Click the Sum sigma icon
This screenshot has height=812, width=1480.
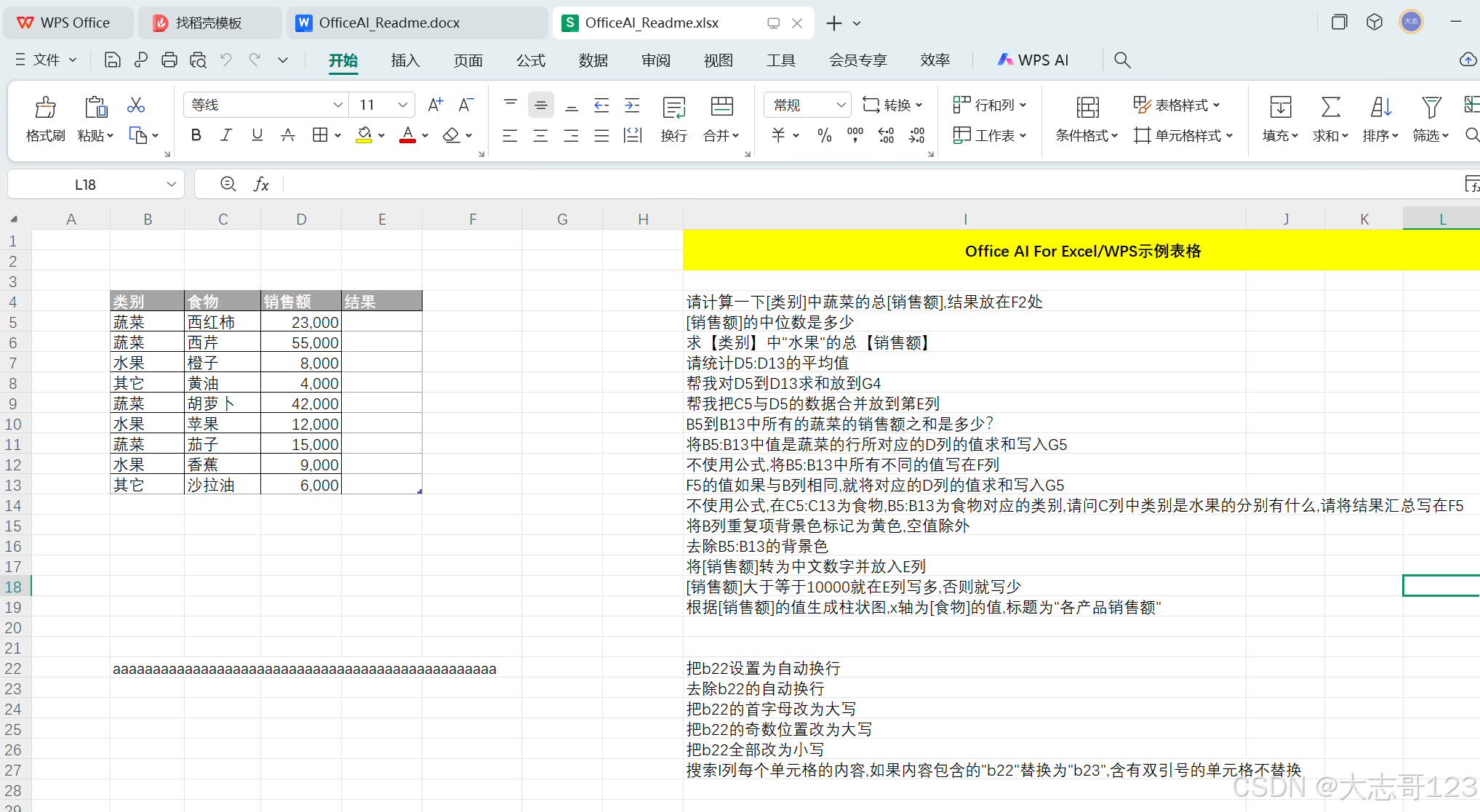(x=1330, y=108)
